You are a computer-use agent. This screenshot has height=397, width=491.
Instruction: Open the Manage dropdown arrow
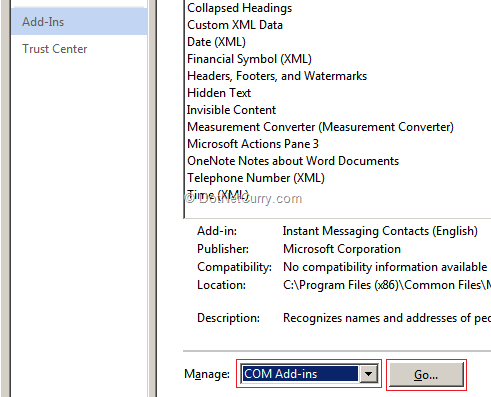coord(368,374)
